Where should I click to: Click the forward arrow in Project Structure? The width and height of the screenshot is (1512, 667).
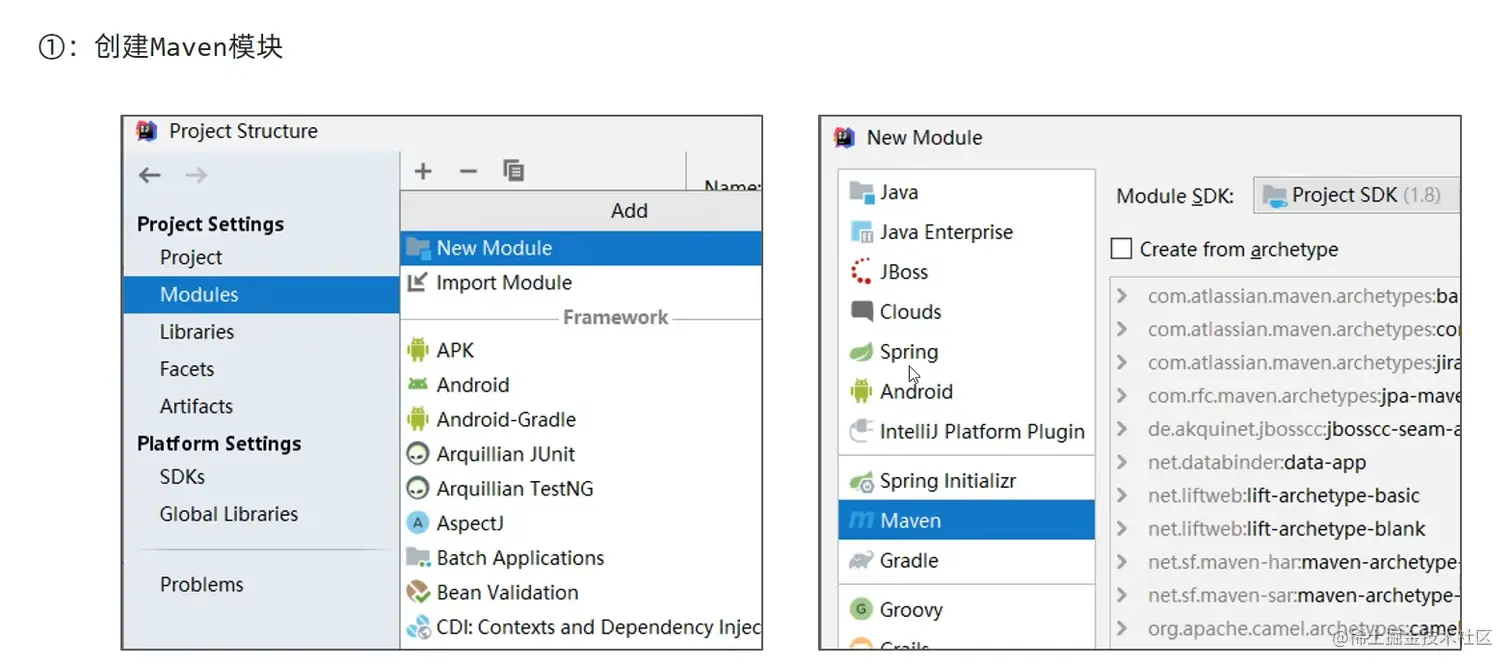tap(196, 175)
